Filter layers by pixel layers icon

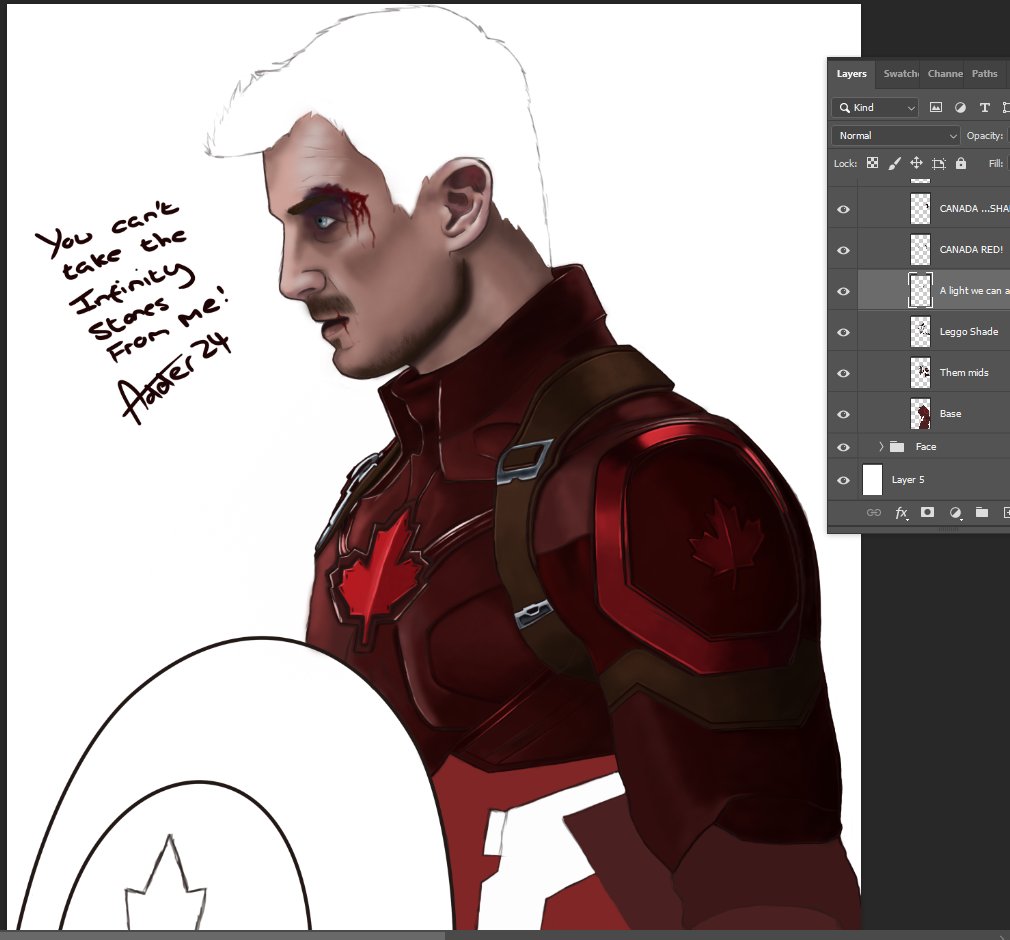(x=935, y=108)
